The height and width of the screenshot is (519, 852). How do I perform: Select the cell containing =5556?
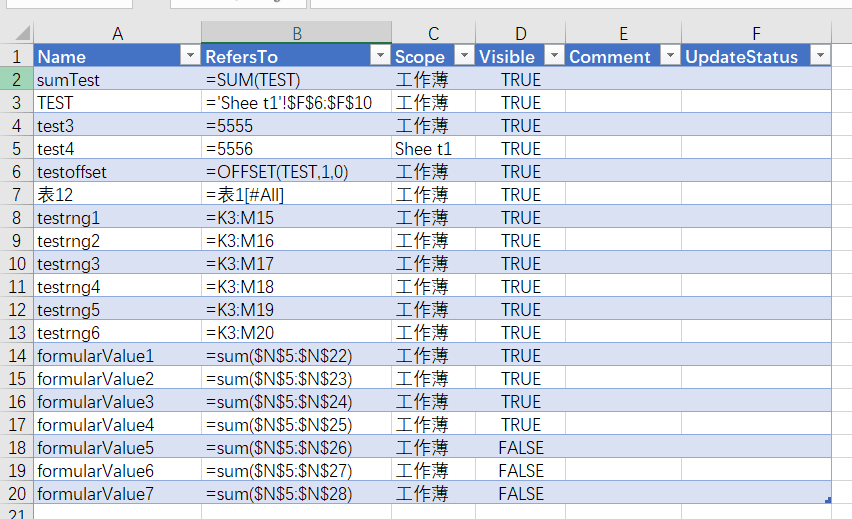[x=297, y=148]
